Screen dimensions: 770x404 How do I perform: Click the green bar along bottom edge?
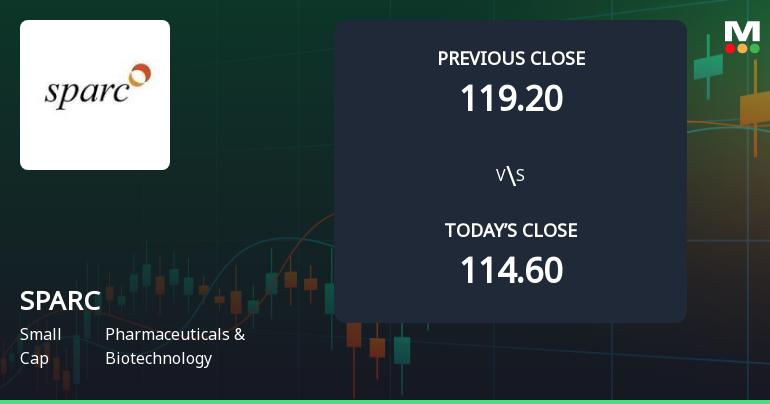coord(385,401)
